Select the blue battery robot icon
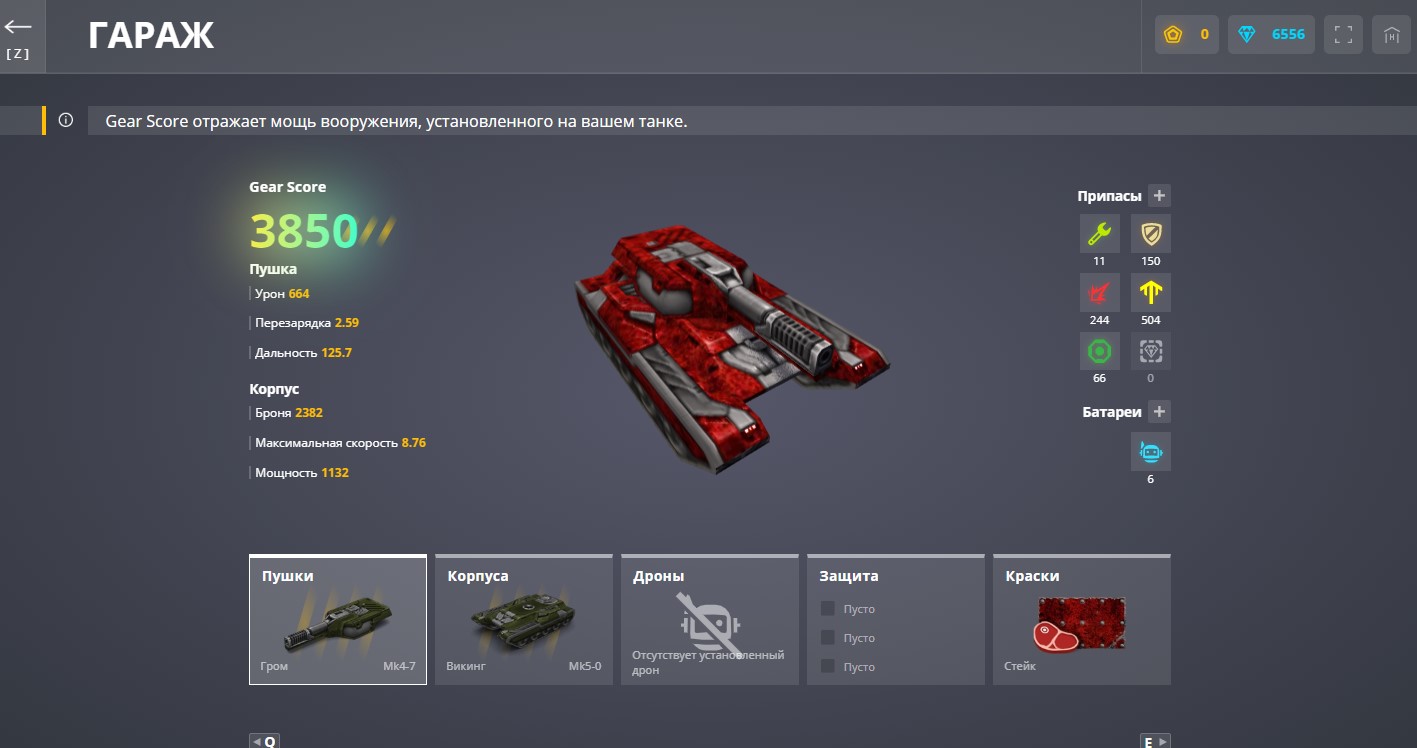 pos(1151,452)
